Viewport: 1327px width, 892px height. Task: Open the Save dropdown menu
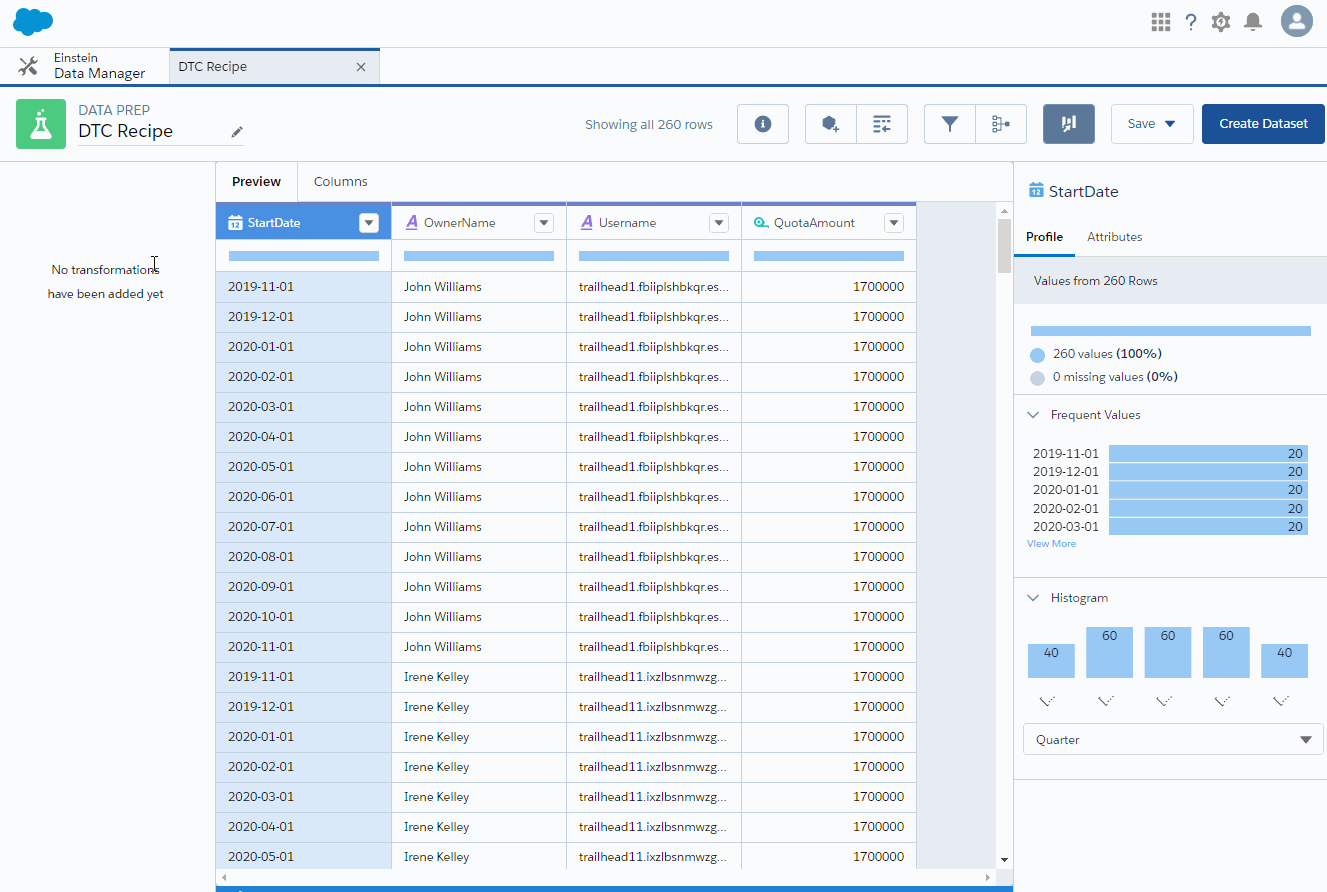pyautogui.click(x=1152, y=124)
